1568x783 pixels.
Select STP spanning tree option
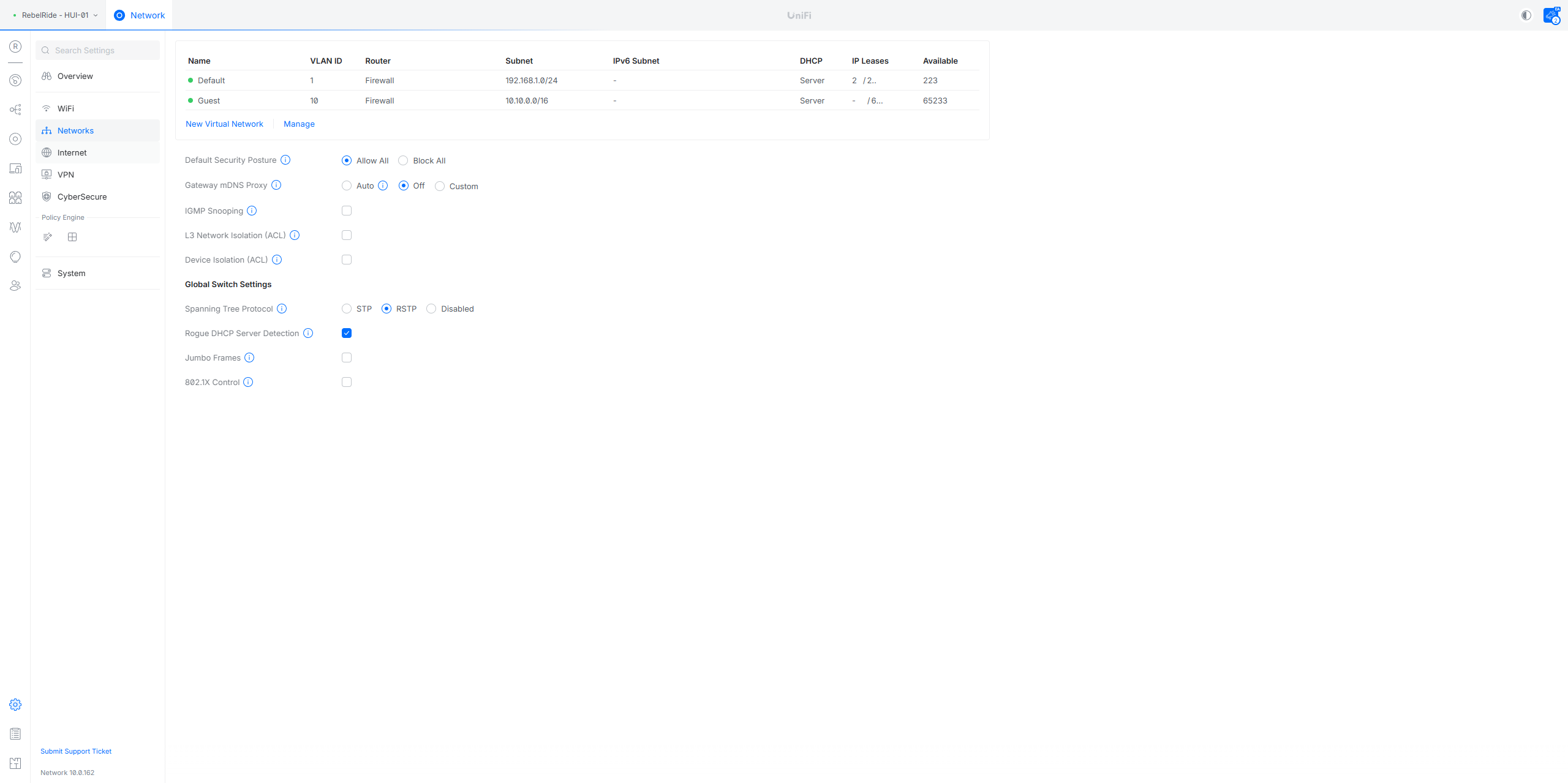tap(347, 309)
